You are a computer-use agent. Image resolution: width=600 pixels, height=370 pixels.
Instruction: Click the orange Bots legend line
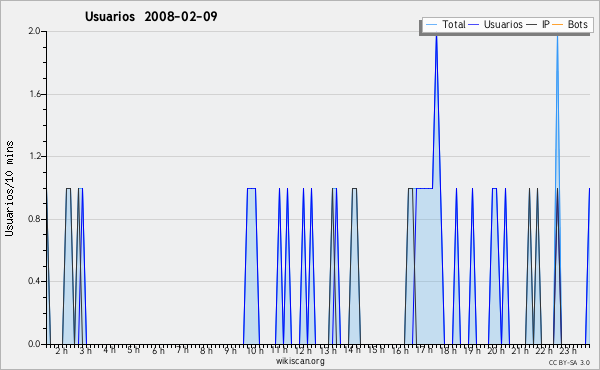coord(558,25)
